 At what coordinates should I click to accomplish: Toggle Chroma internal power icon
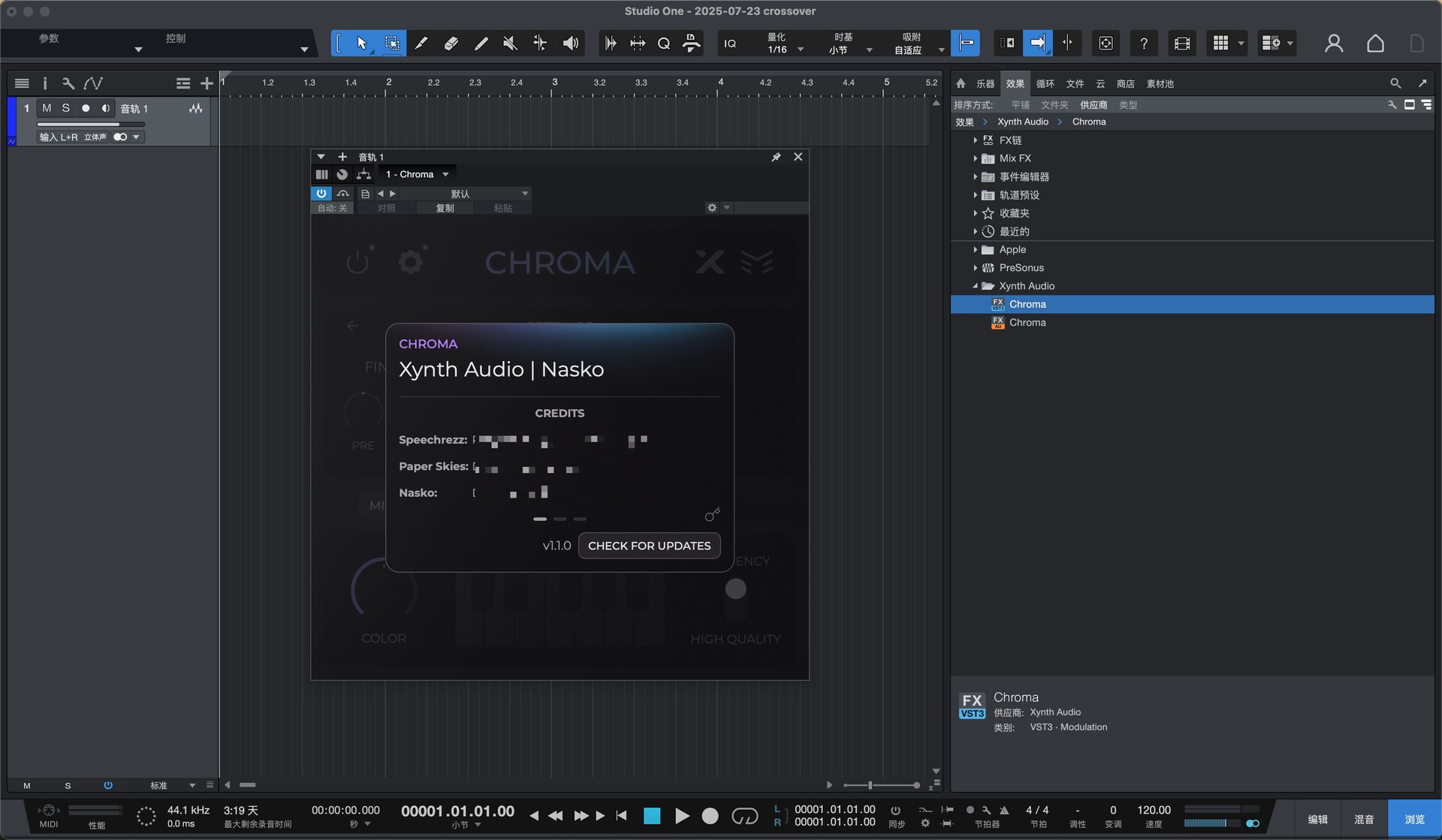pos(358,262)
